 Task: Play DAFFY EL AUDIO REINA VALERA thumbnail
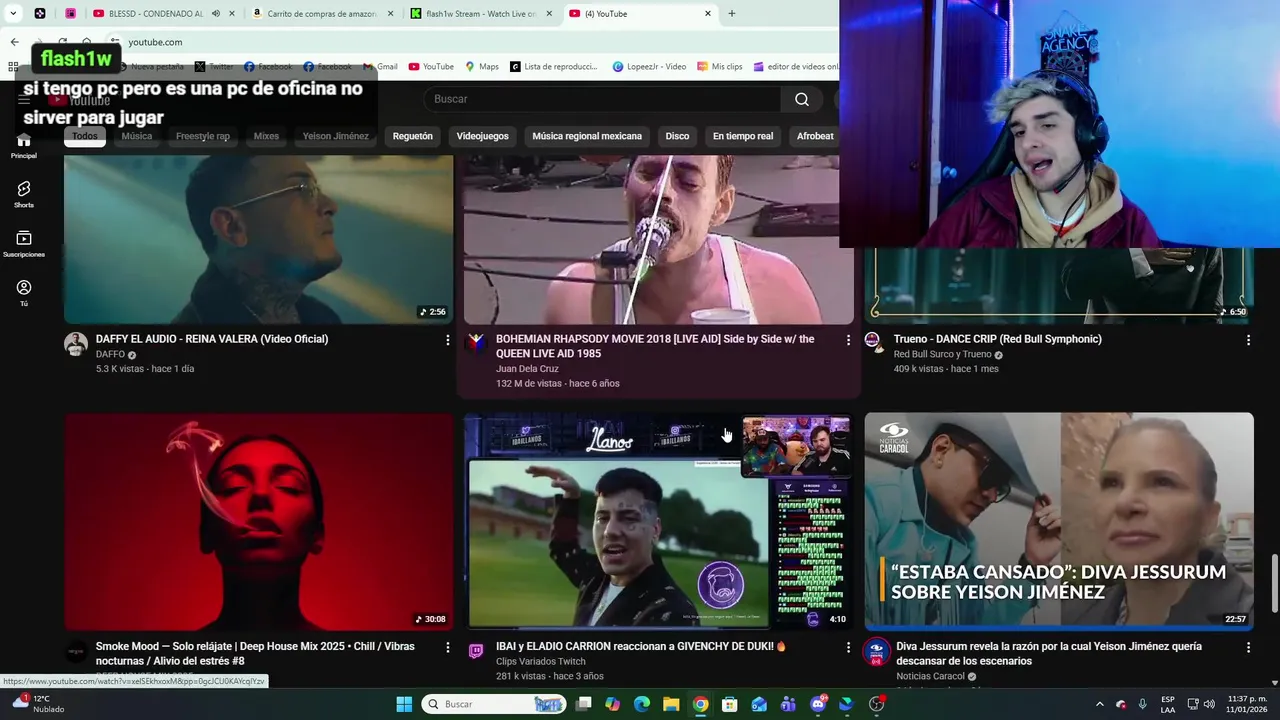pyautogui.click(x=259, y=240)
